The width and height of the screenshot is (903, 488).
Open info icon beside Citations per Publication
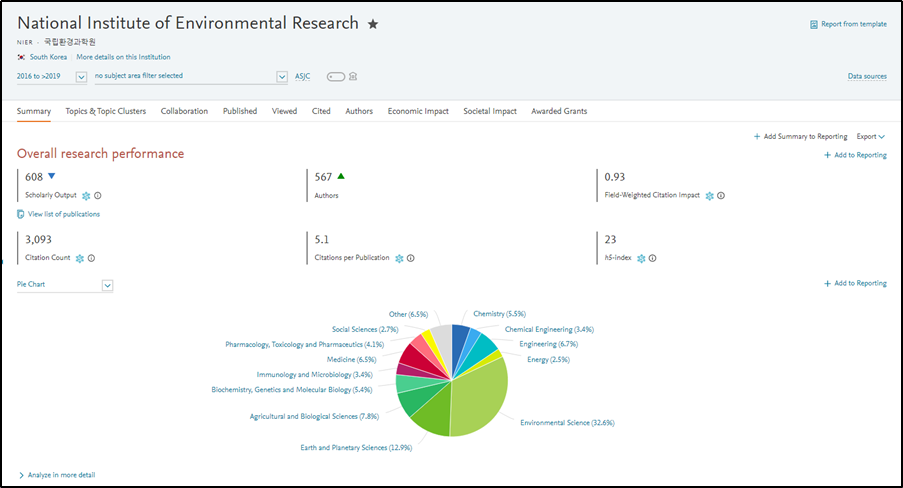tap(411, 259)
